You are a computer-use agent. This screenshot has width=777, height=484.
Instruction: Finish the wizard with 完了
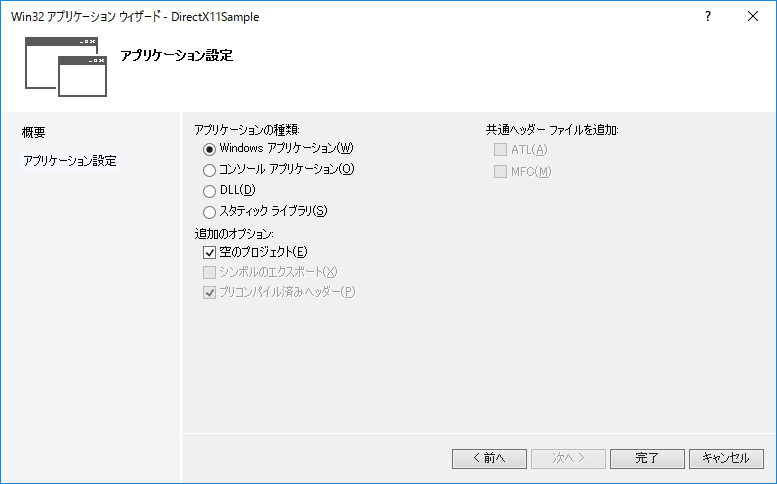pos(647,458)
